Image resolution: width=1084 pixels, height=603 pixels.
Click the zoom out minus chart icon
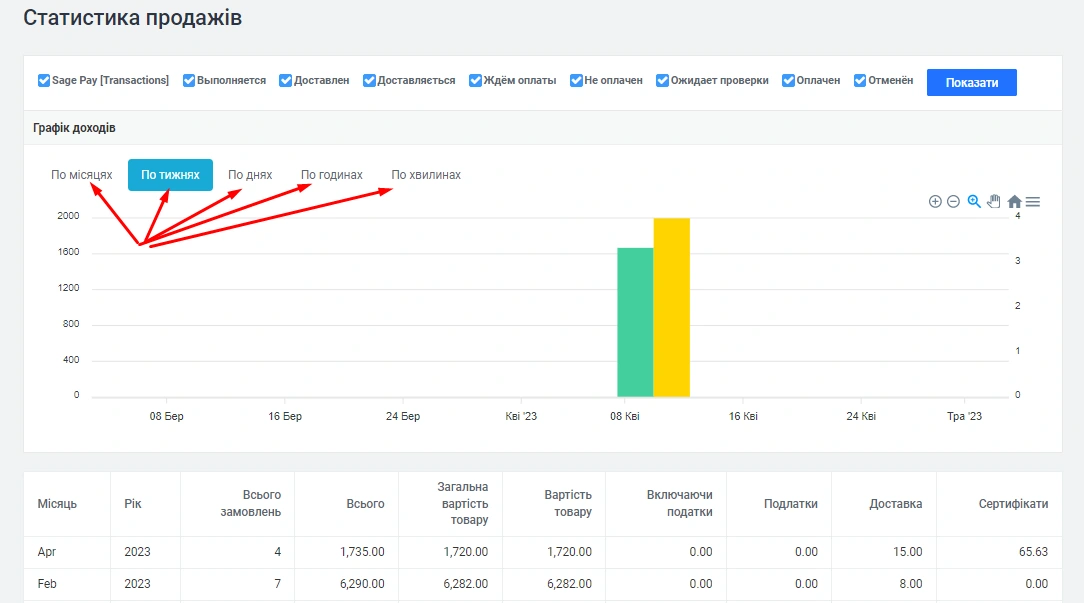953,201
